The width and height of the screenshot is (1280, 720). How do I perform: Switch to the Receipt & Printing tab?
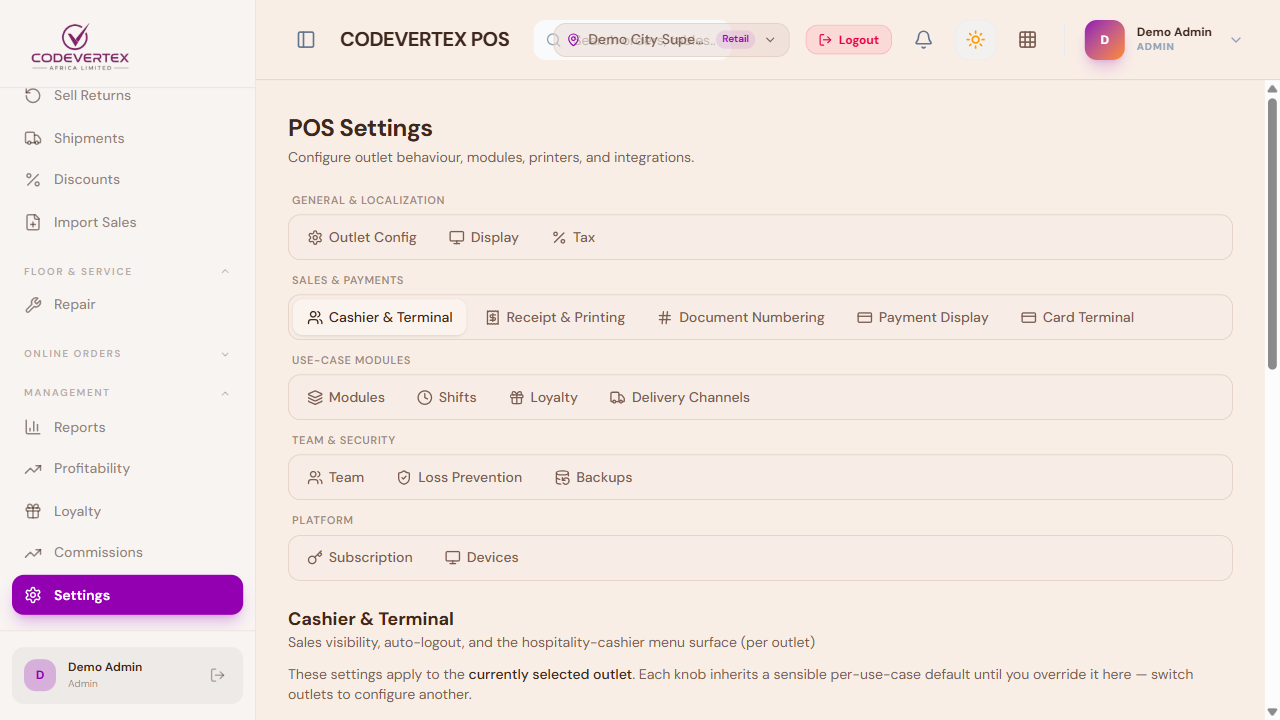pos(555,317)
